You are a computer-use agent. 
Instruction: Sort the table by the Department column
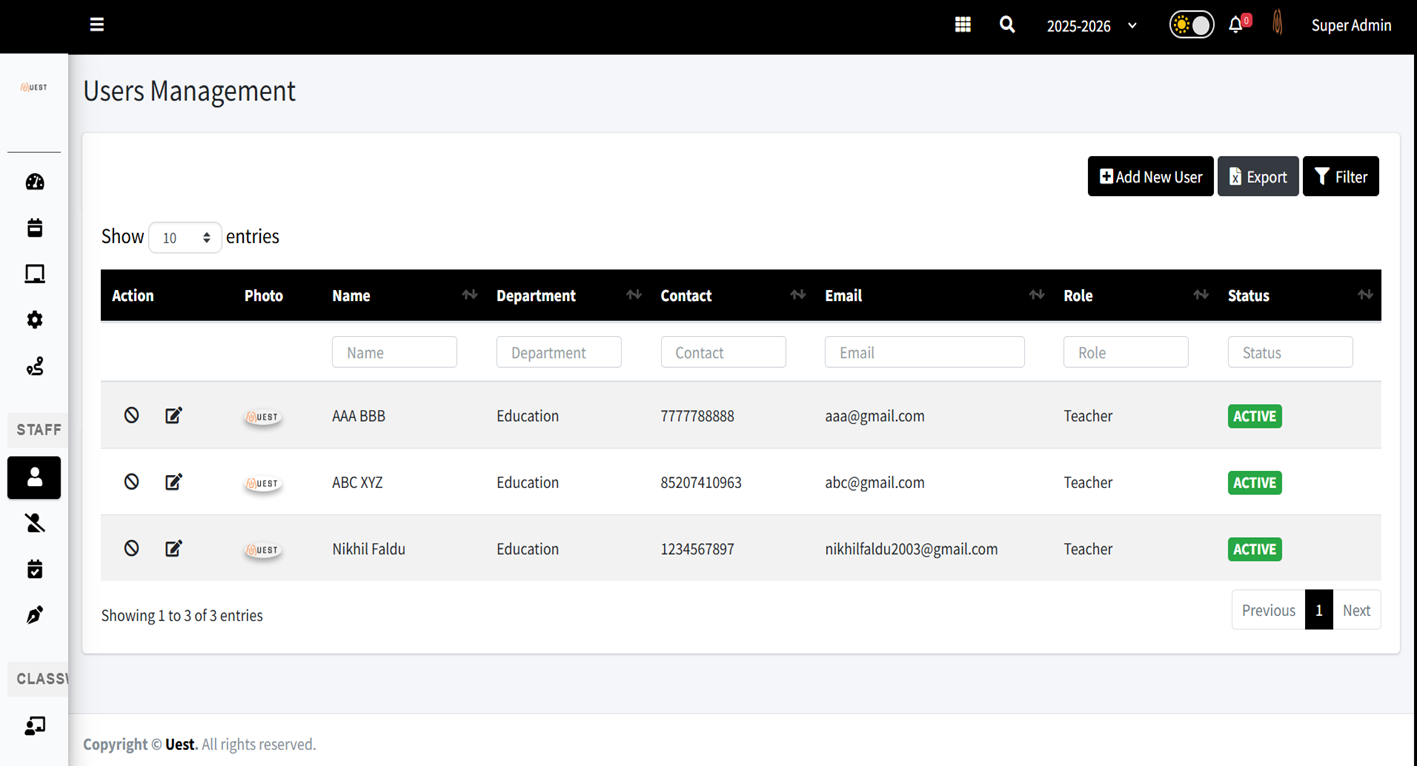click(x=569, y=296)
